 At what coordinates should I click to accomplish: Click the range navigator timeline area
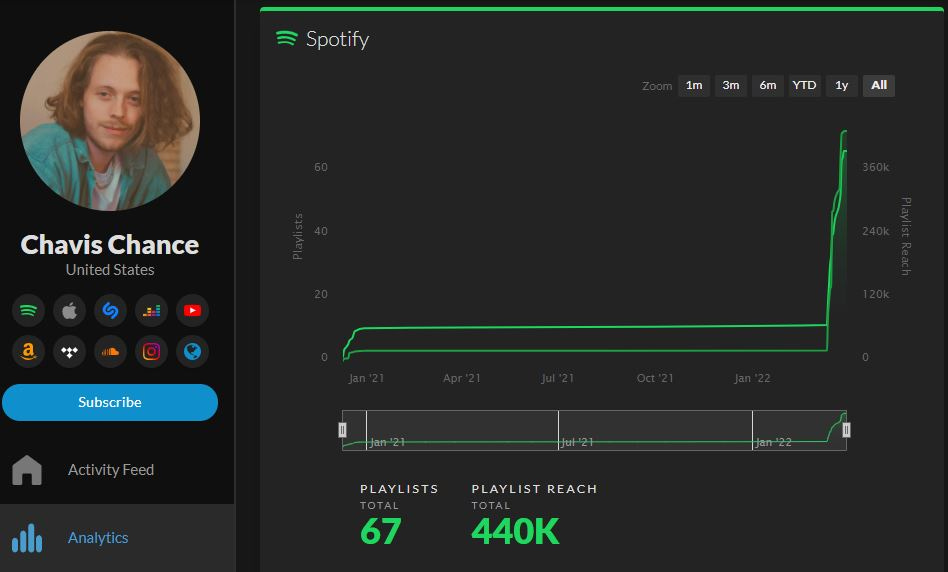pos(594,430)
